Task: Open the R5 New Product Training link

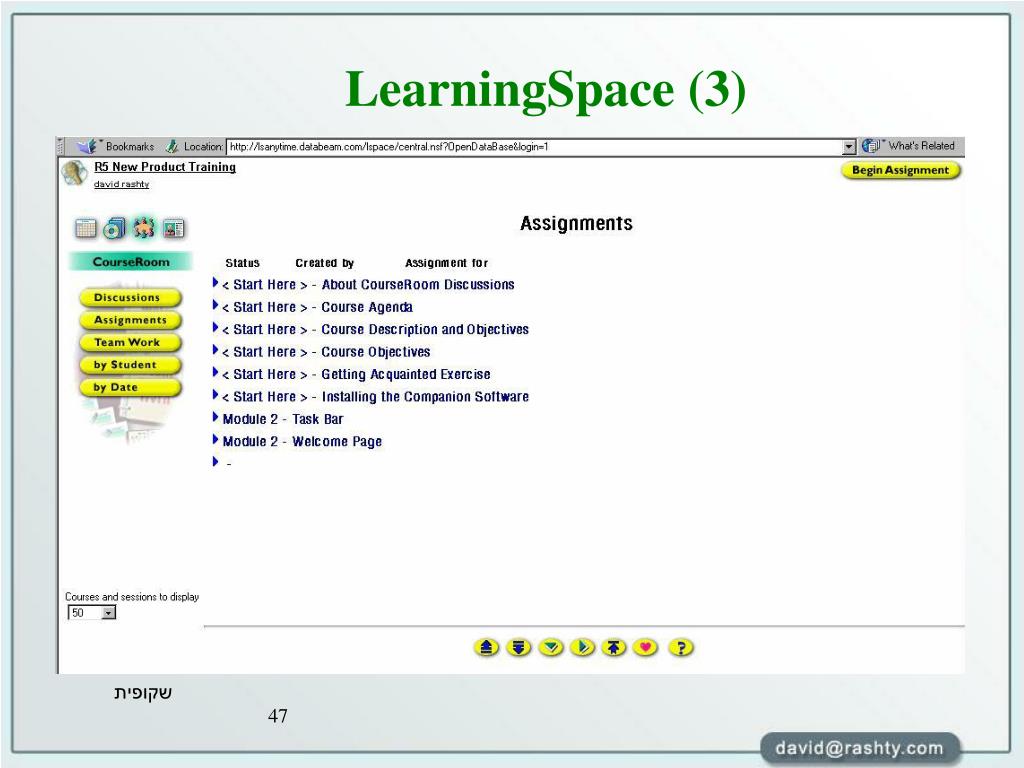Action: (165, 167)
